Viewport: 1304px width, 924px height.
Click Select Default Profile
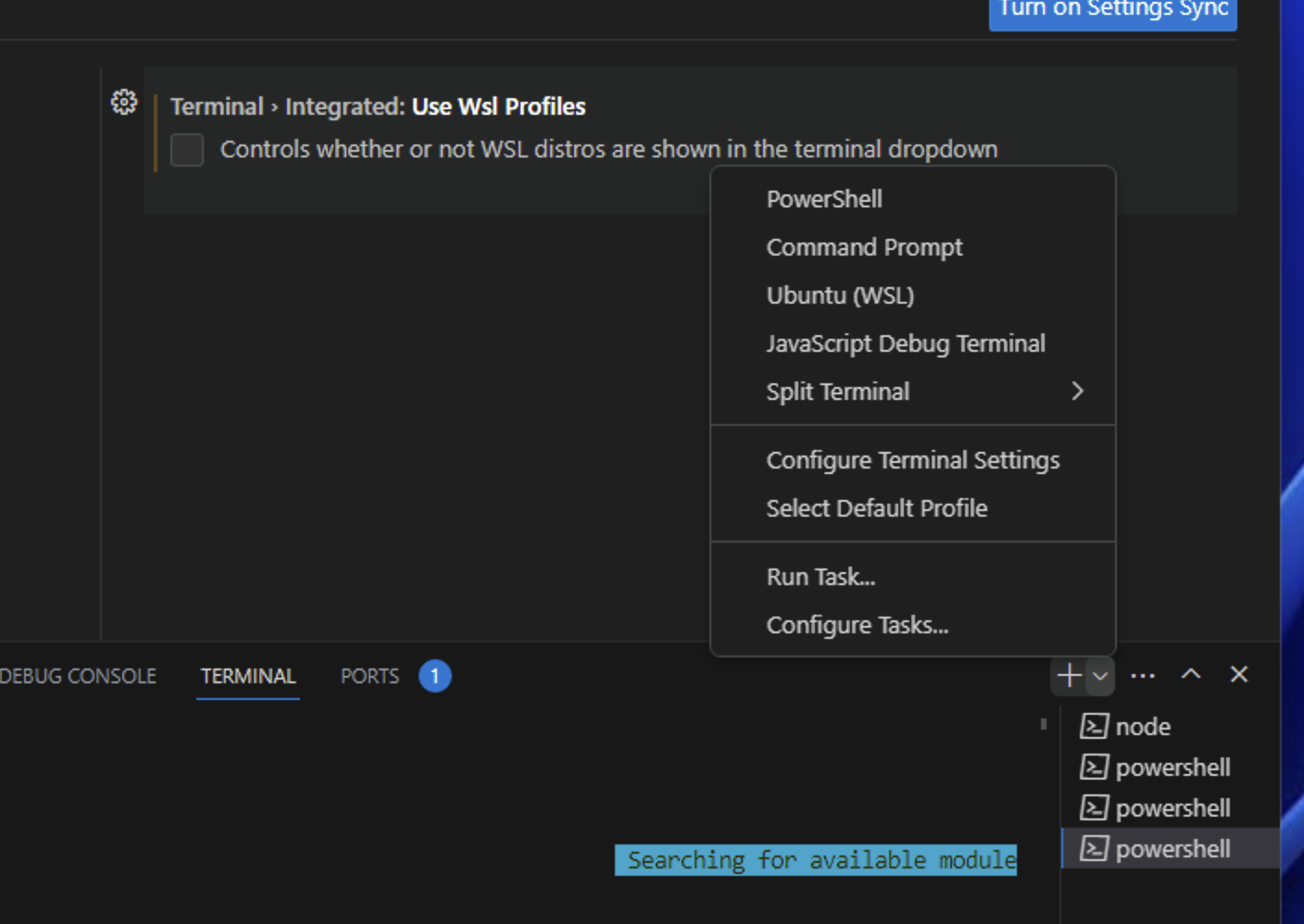[x=876, y=508]
